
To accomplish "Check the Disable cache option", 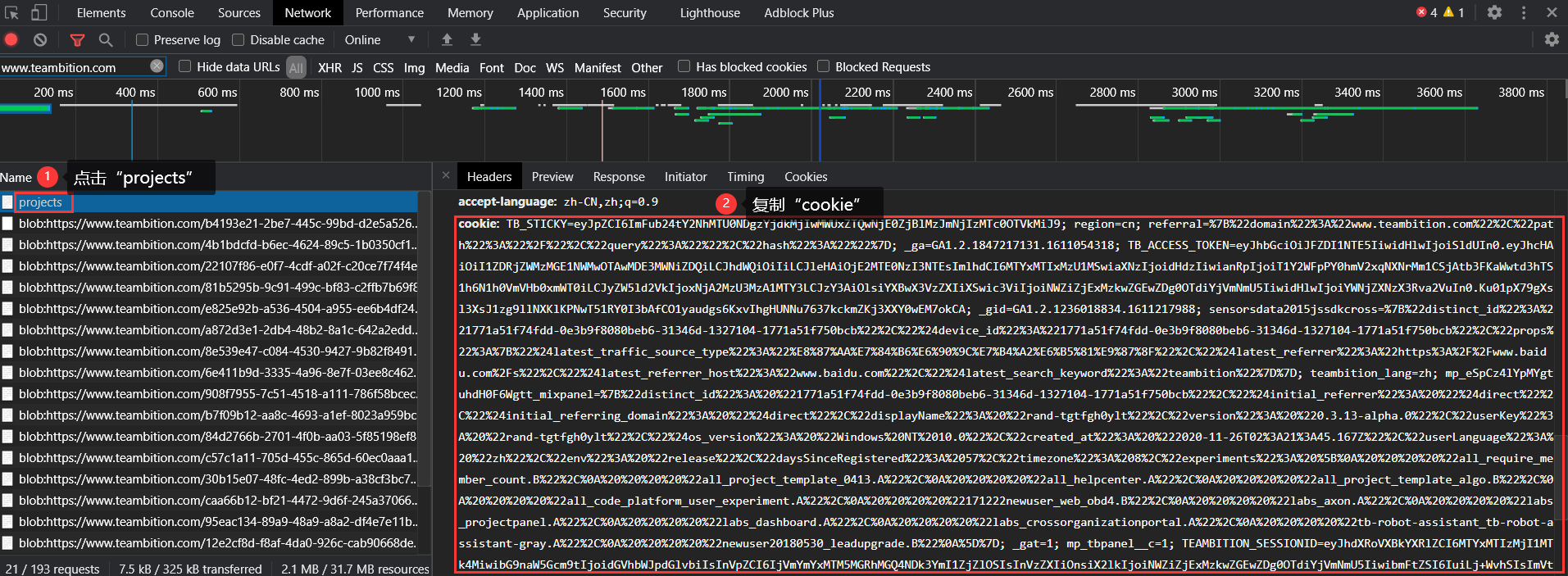I will pyautogui.click(x=239, y=39).
